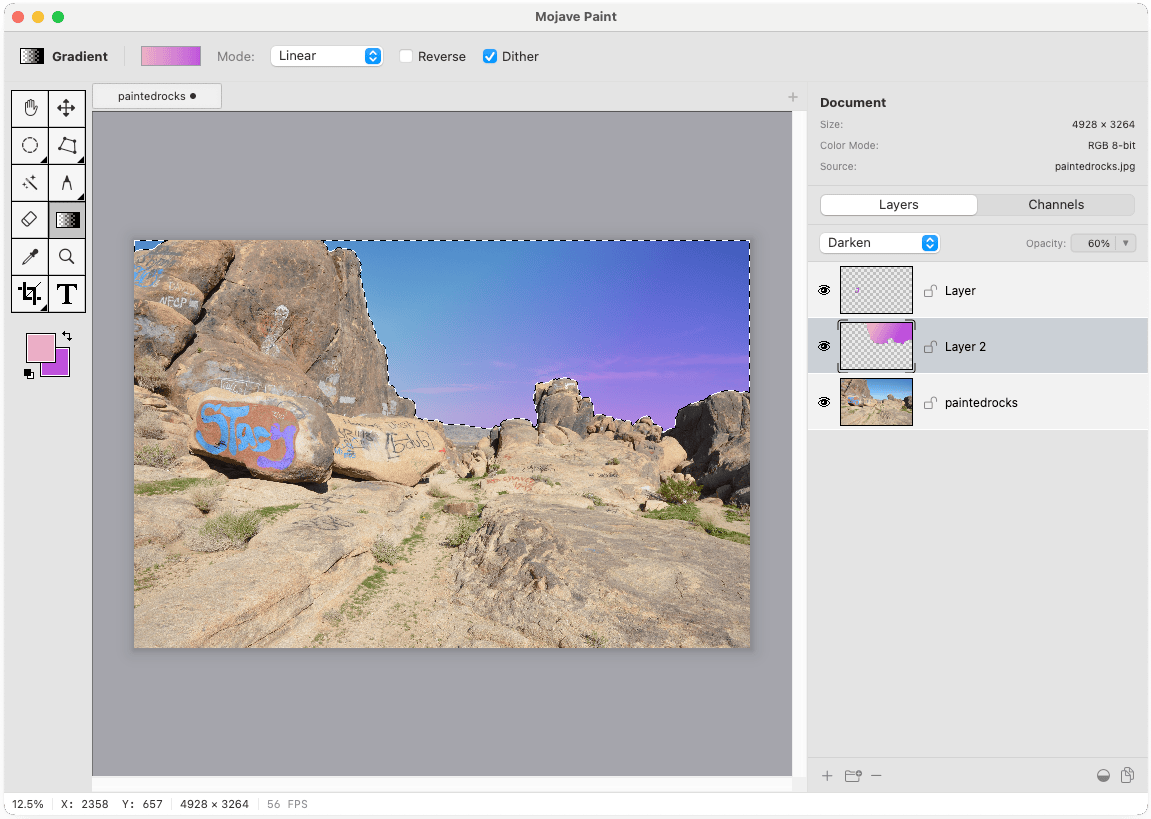Enable the Reverse checkbox

tap(406, 57)
